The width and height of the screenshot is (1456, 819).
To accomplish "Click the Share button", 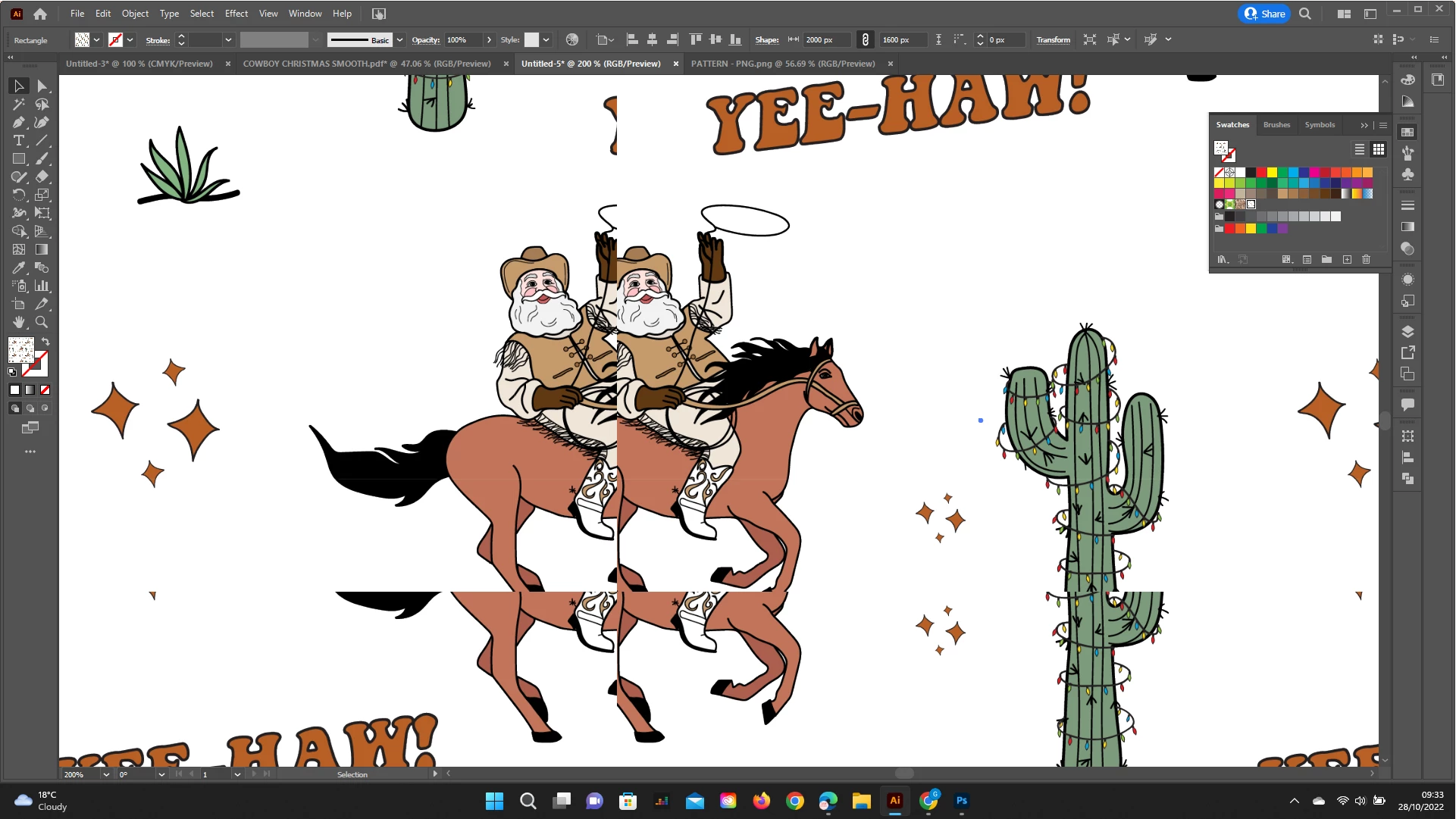I will click(1264, 14).
